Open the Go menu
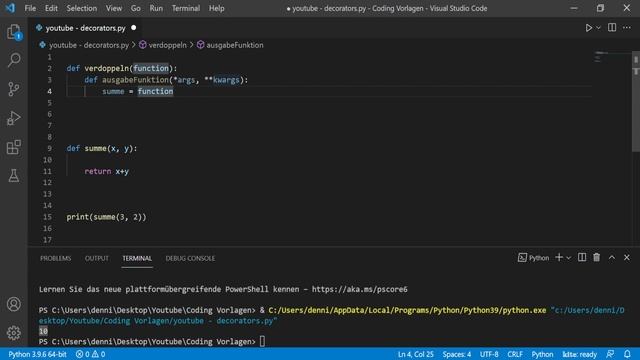 pos(136,8)
